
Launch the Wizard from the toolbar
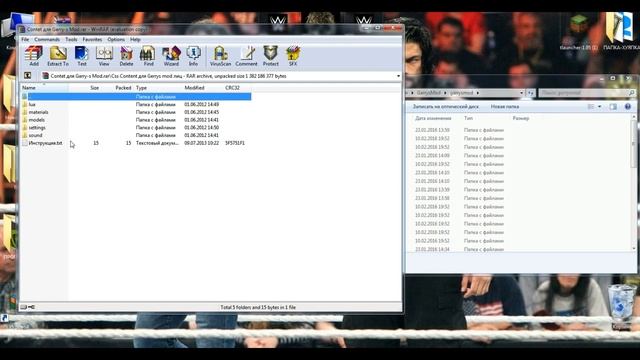171,56
